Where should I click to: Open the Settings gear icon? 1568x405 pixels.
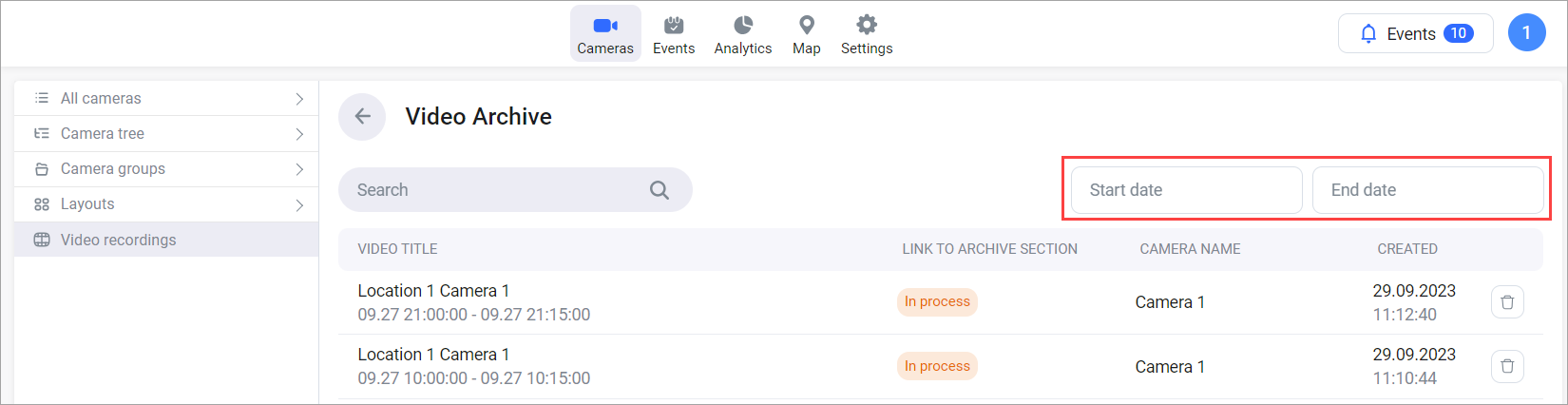[867, 26]
